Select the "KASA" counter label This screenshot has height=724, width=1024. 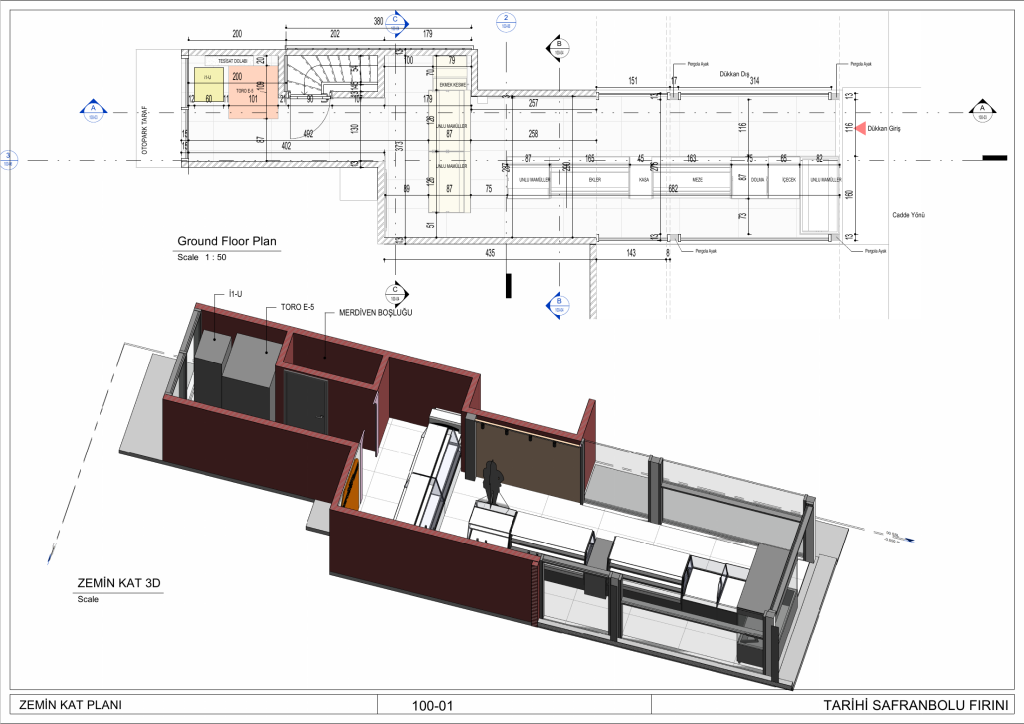[644, 180]
